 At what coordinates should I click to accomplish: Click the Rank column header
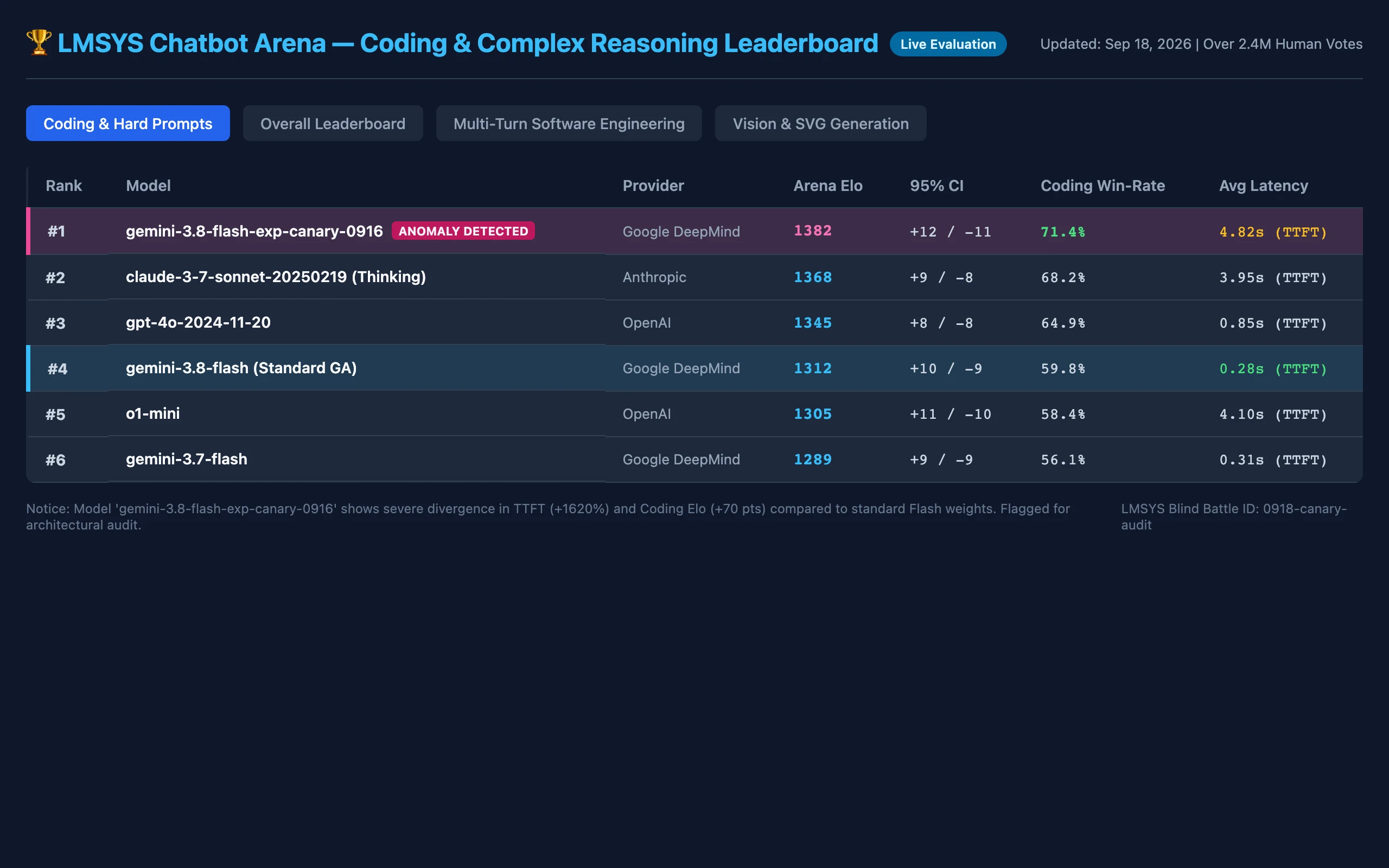coord(63,186)
